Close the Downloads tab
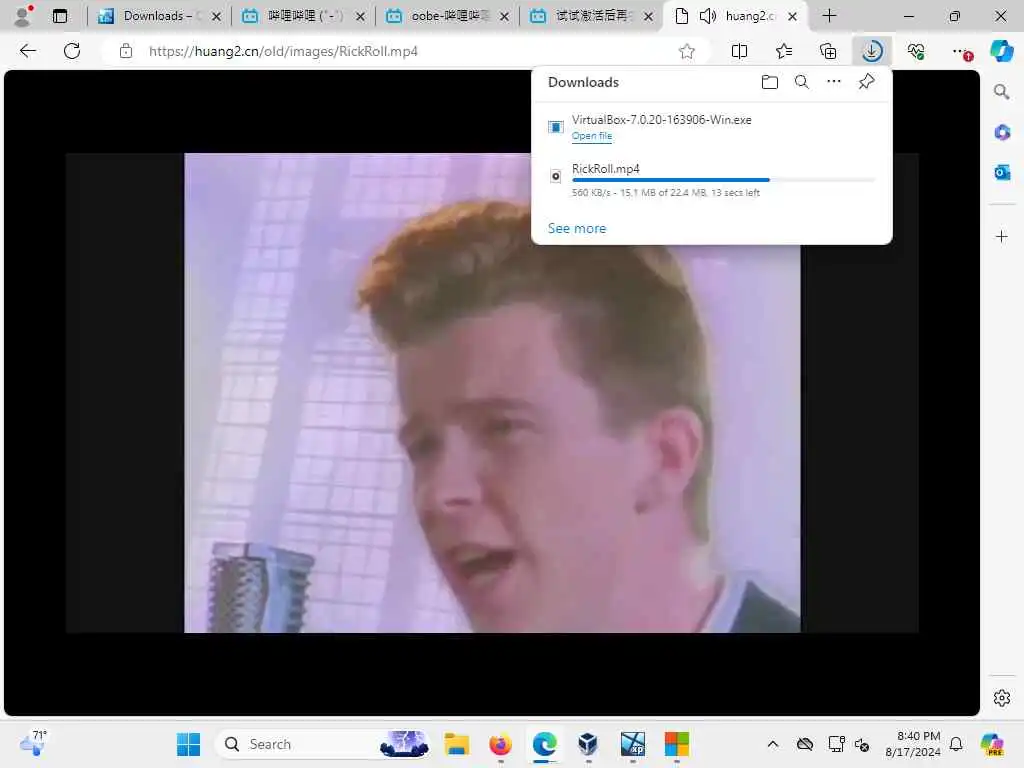The width and height of the screenshot is (1024, 768). pos(216,16)
